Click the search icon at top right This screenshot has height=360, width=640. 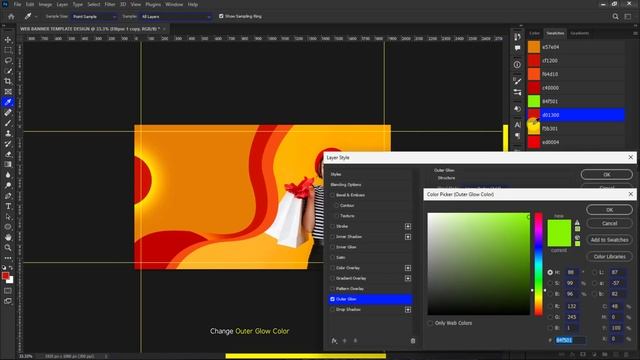pos(615,16)
